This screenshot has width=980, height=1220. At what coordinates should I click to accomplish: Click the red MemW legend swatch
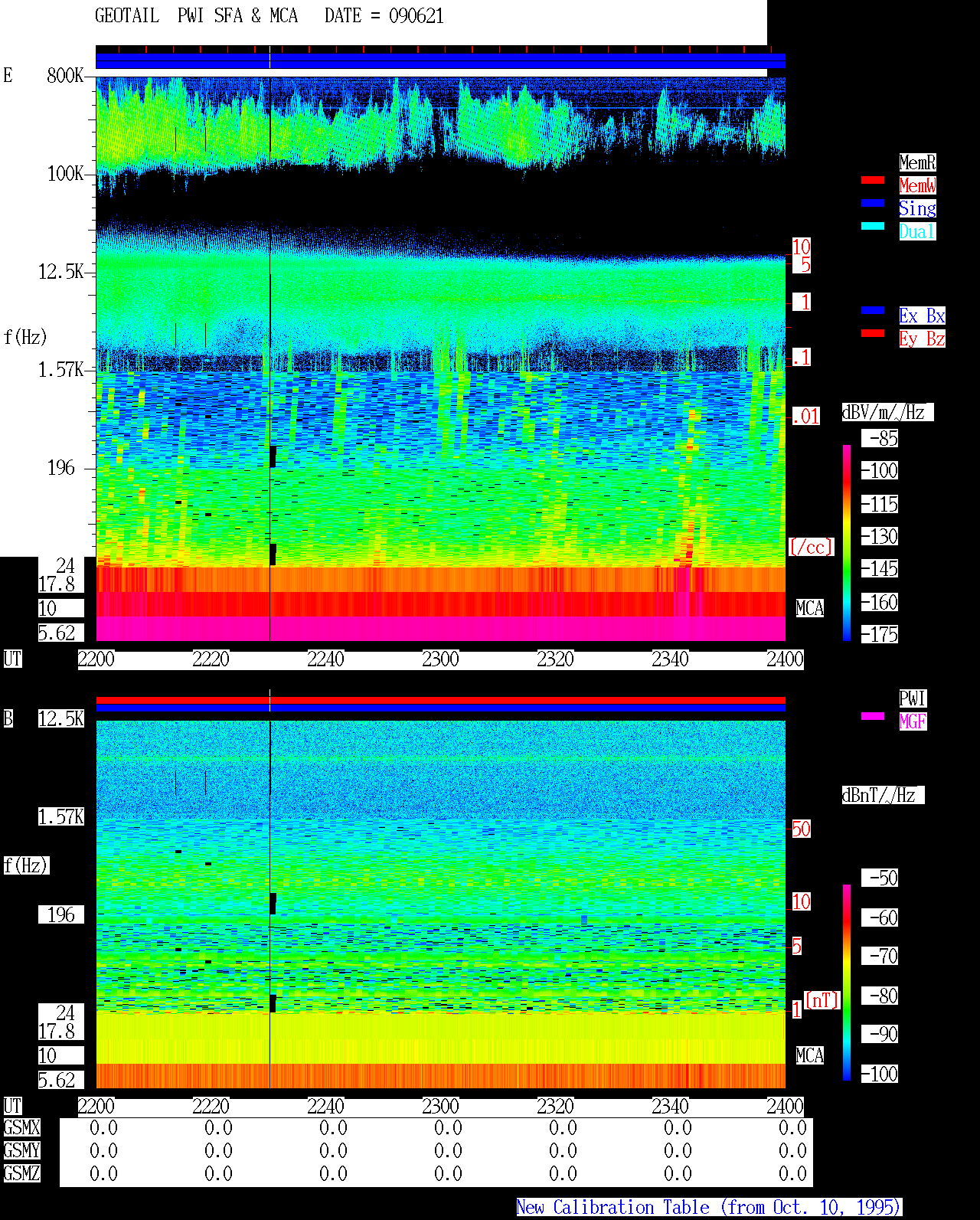tap(873, 180)
